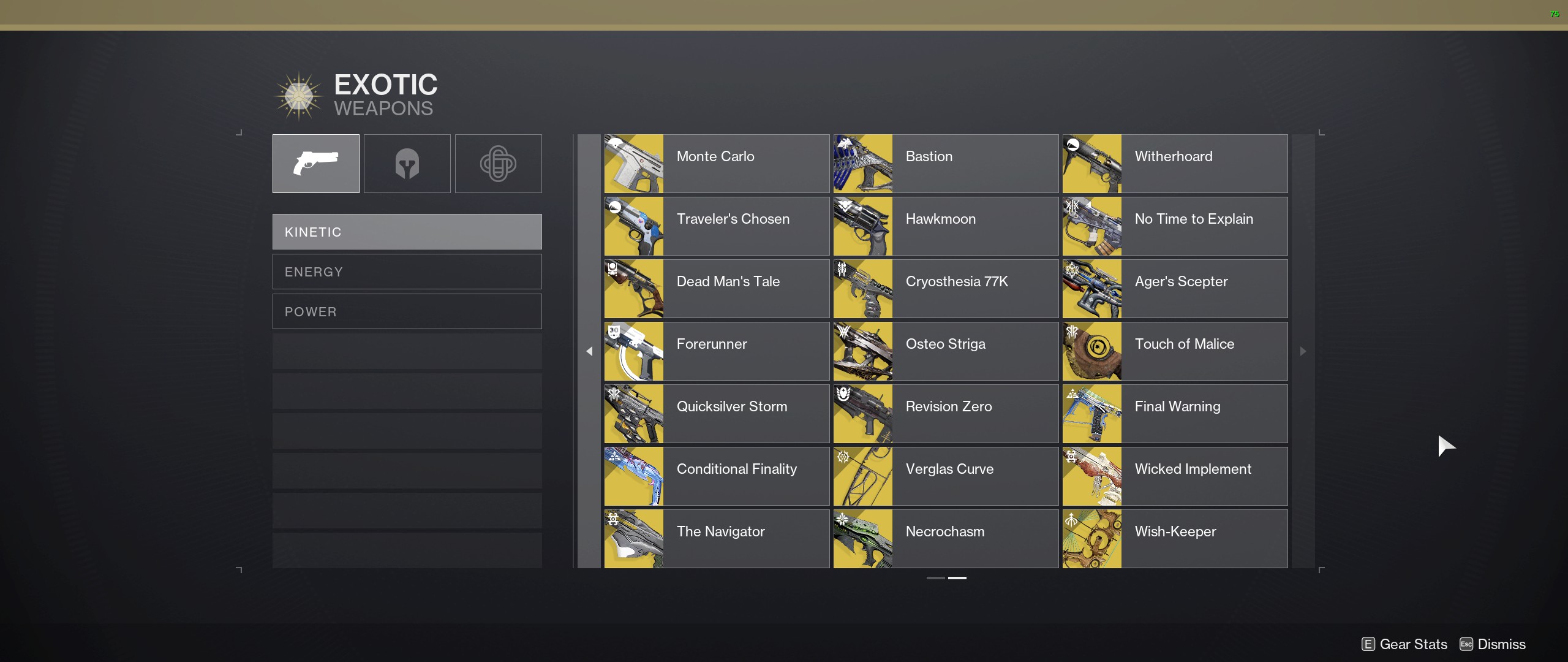This screenshot has height=662, width=1568.
Task: Select the Necrochasm weapon icon
Action: point(862,539)
